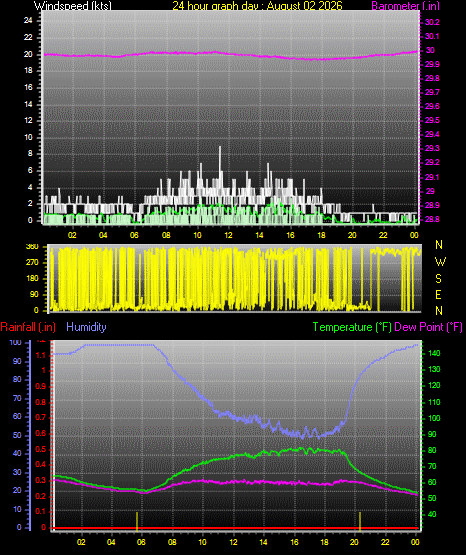Select the compass letter "S"
466x555 pixels.
(438, 279)
